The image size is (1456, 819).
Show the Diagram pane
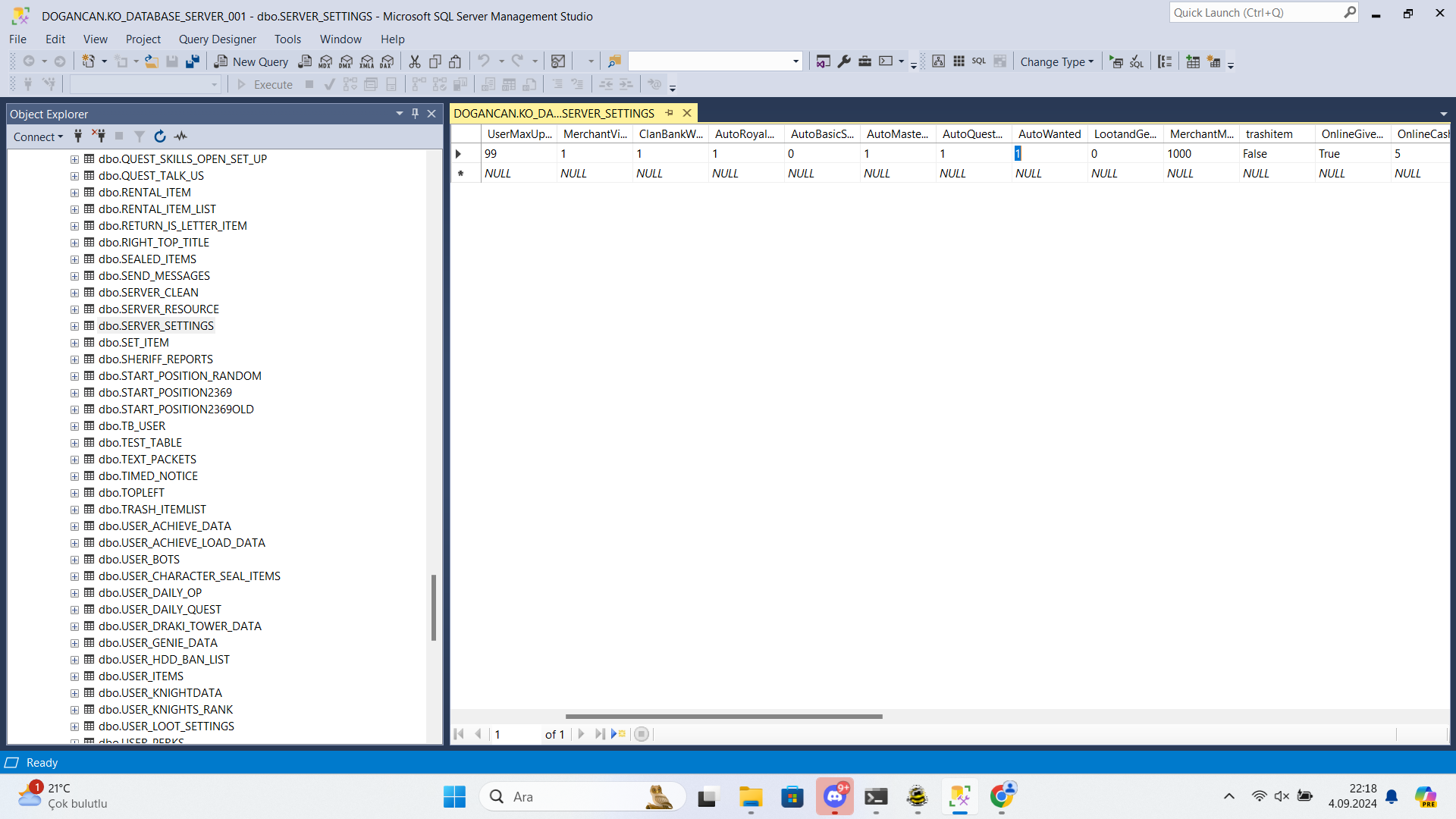(x=938, y=61)
